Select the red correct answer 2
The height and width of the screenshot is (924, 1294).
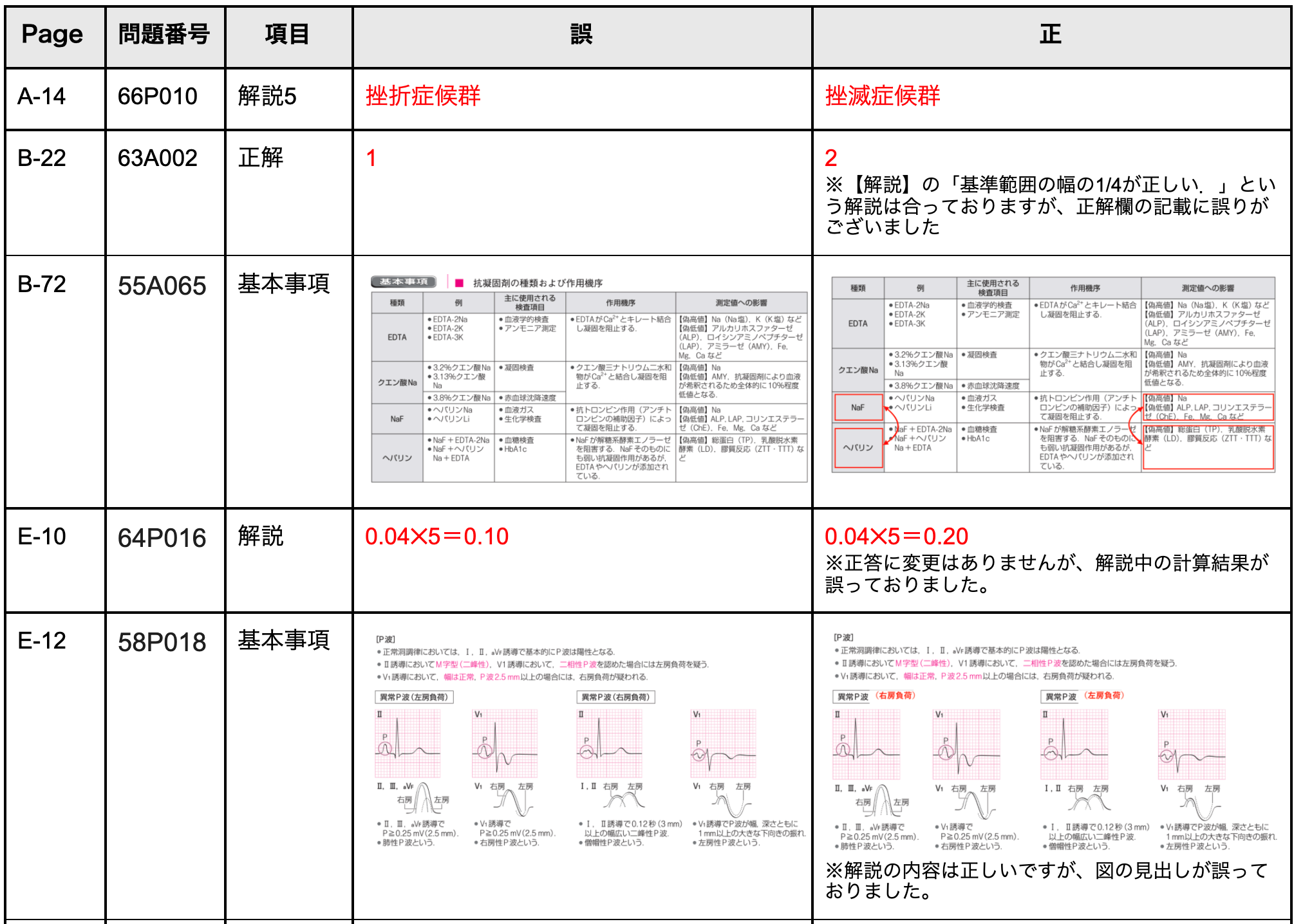831,158
